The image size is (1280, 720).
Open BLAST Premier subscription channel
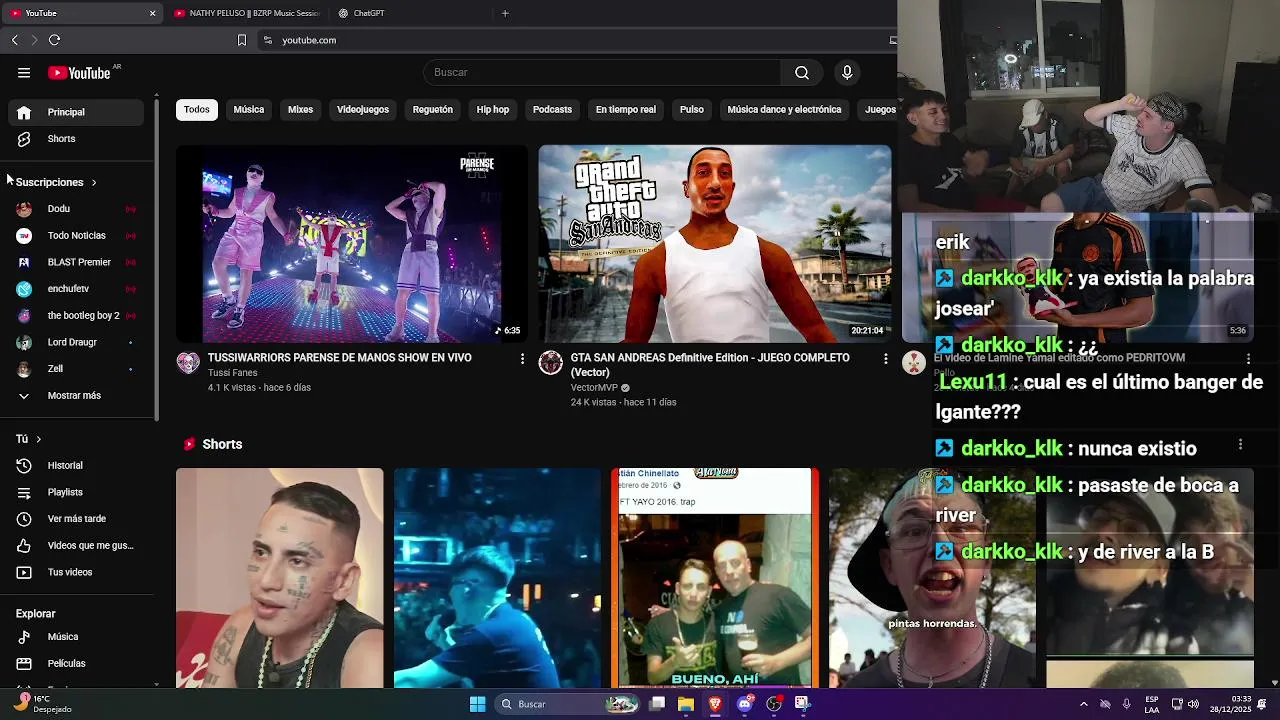(78, 262)
